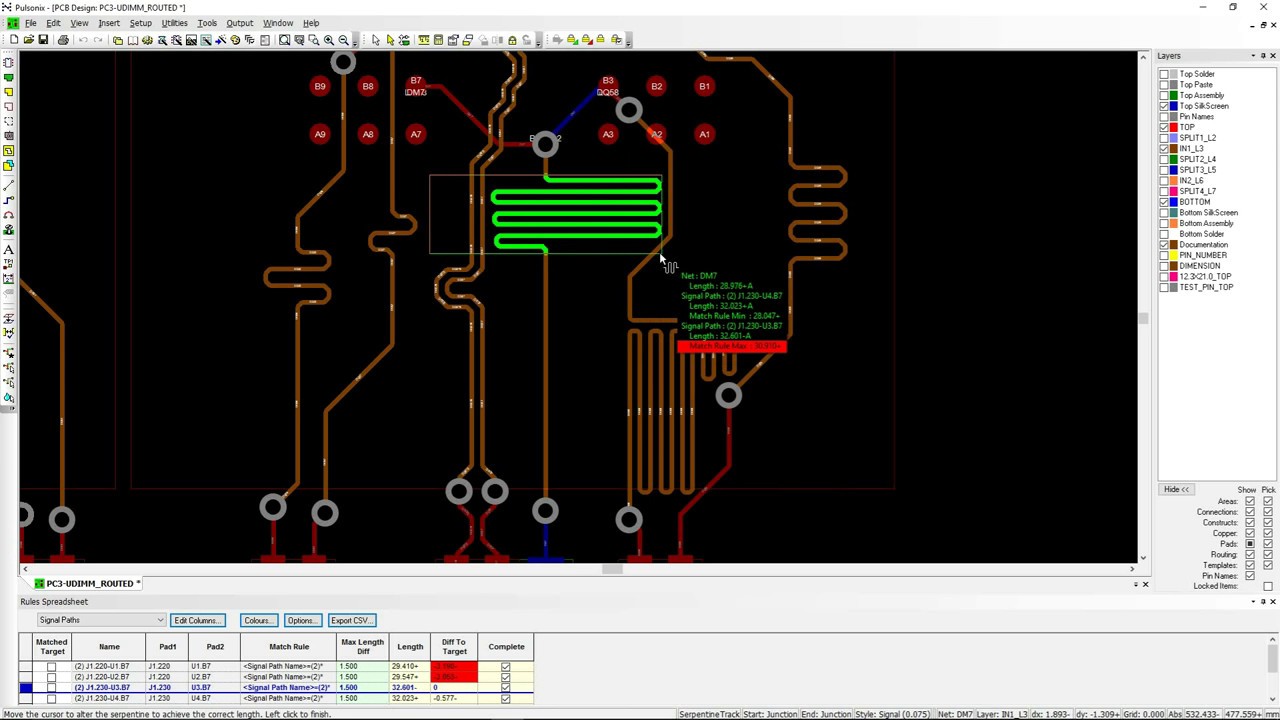Collapse the panel using Hide button

(1176, 489)
